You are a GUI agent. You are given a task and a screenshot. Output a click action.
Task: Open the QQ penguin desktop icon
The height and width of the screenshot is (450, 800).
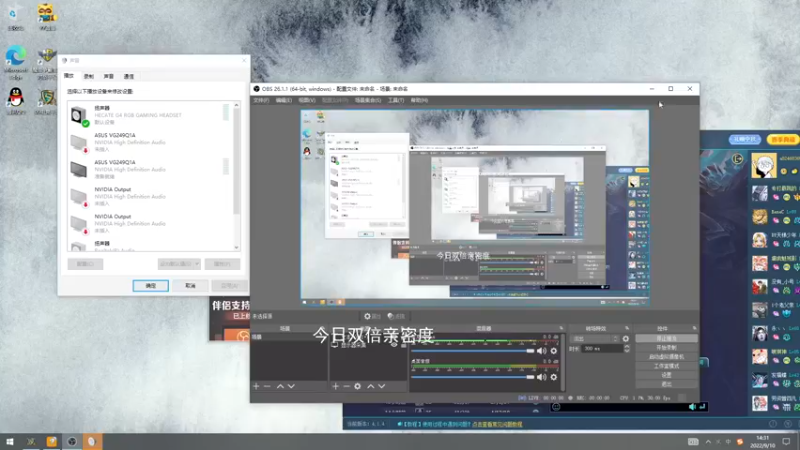pyautogui.click(x=16, y=101)
